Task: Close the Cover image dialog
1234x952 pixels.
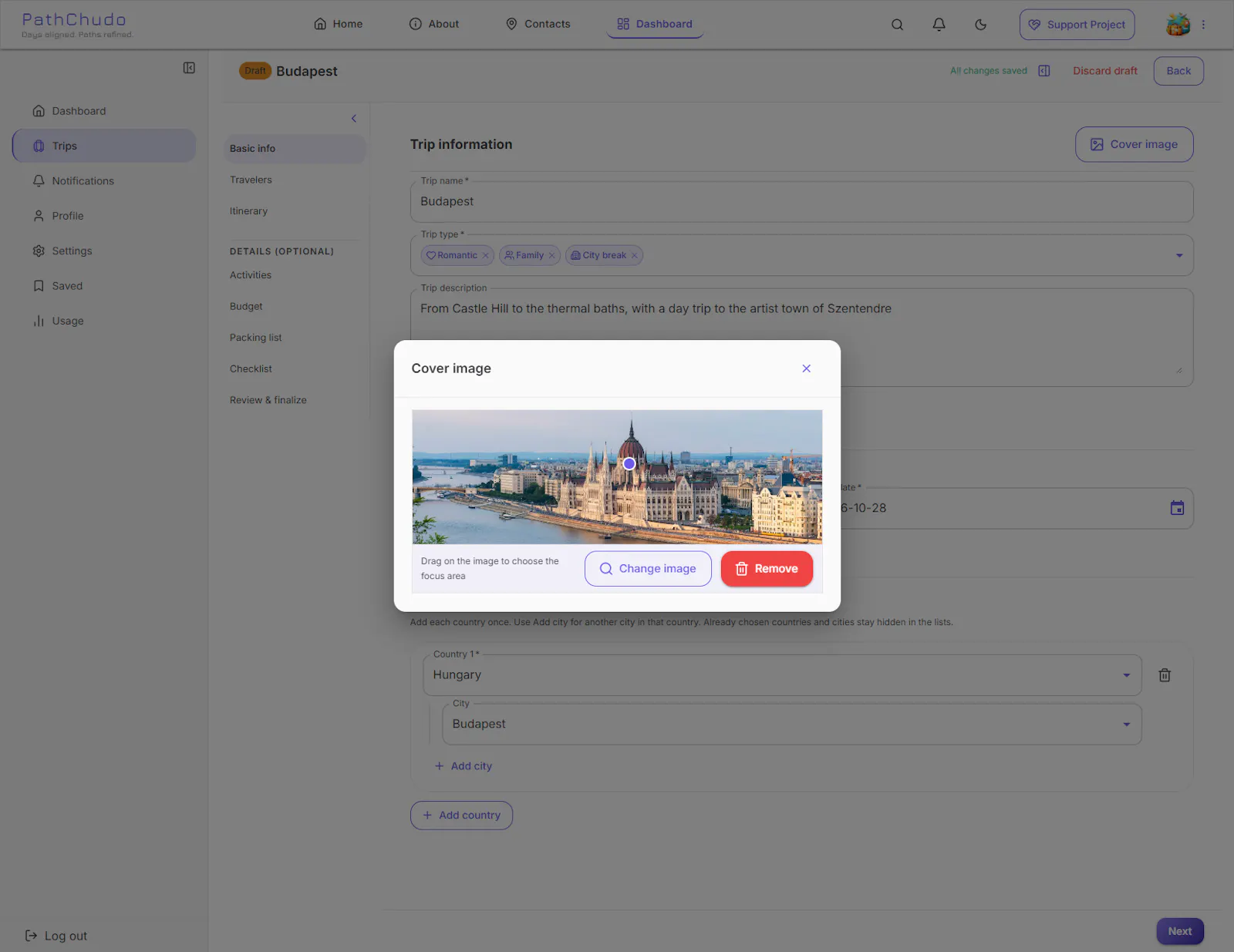Action: tap(806, 368)
